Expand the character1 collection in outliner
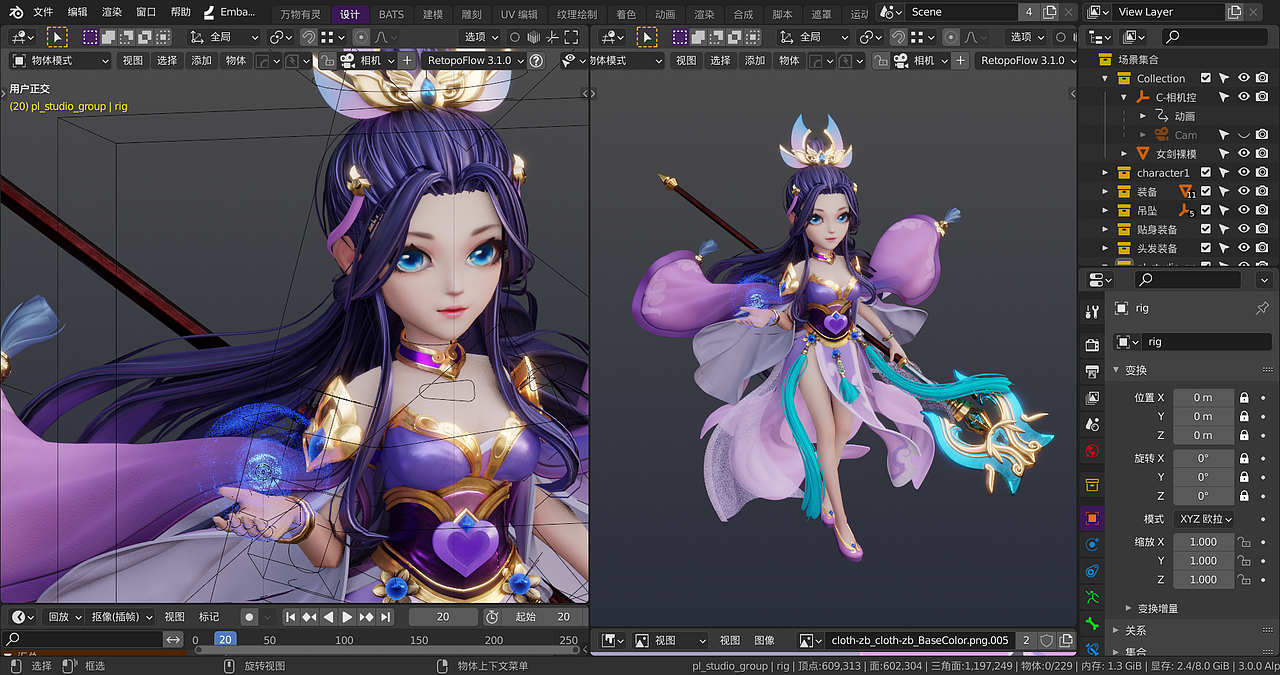 pyautogui.click(x=1105, y=172)
